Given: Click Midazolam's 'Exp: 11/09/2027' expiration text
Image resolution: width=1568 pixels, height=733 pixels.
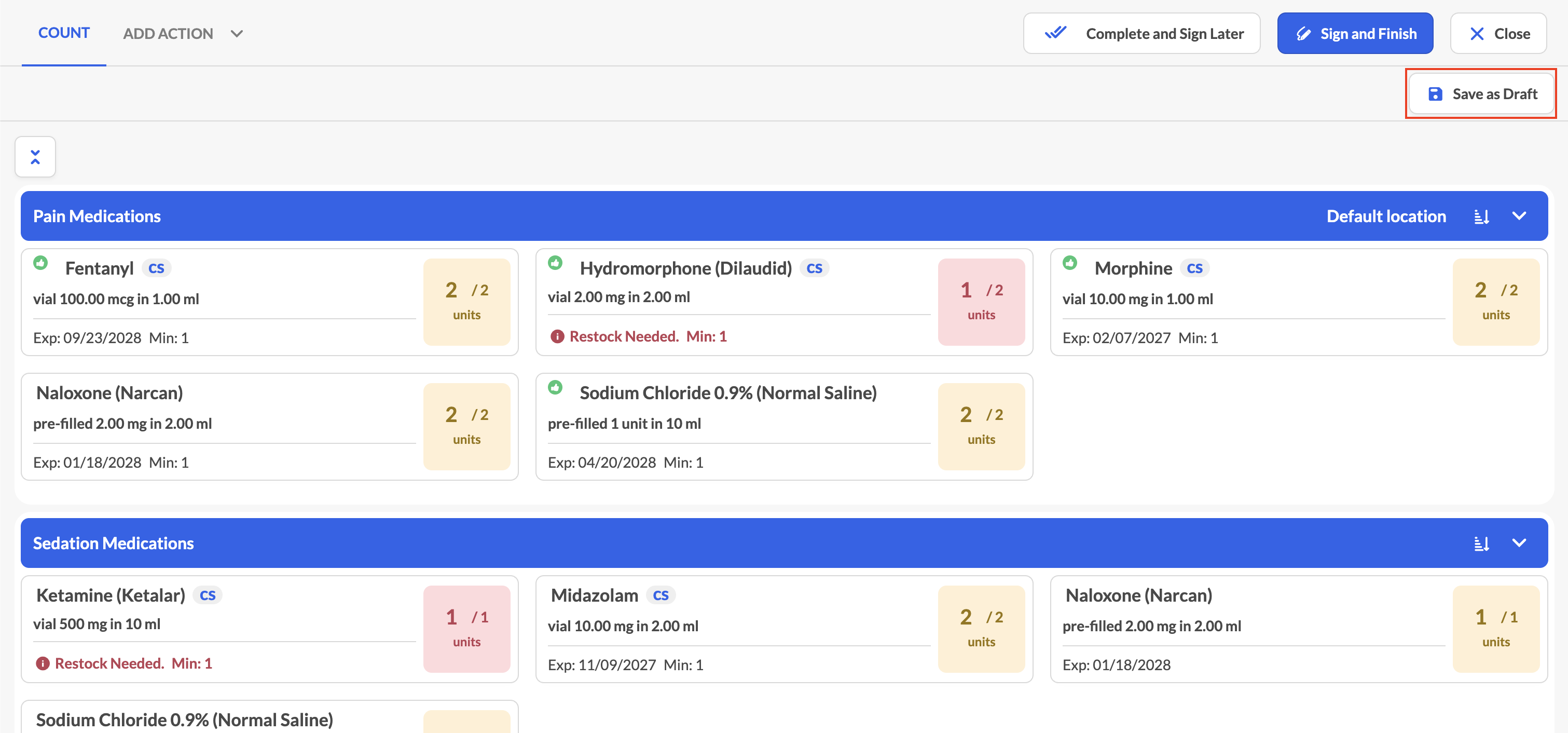Looking at the screenshot, I should [x=602, y=665].
